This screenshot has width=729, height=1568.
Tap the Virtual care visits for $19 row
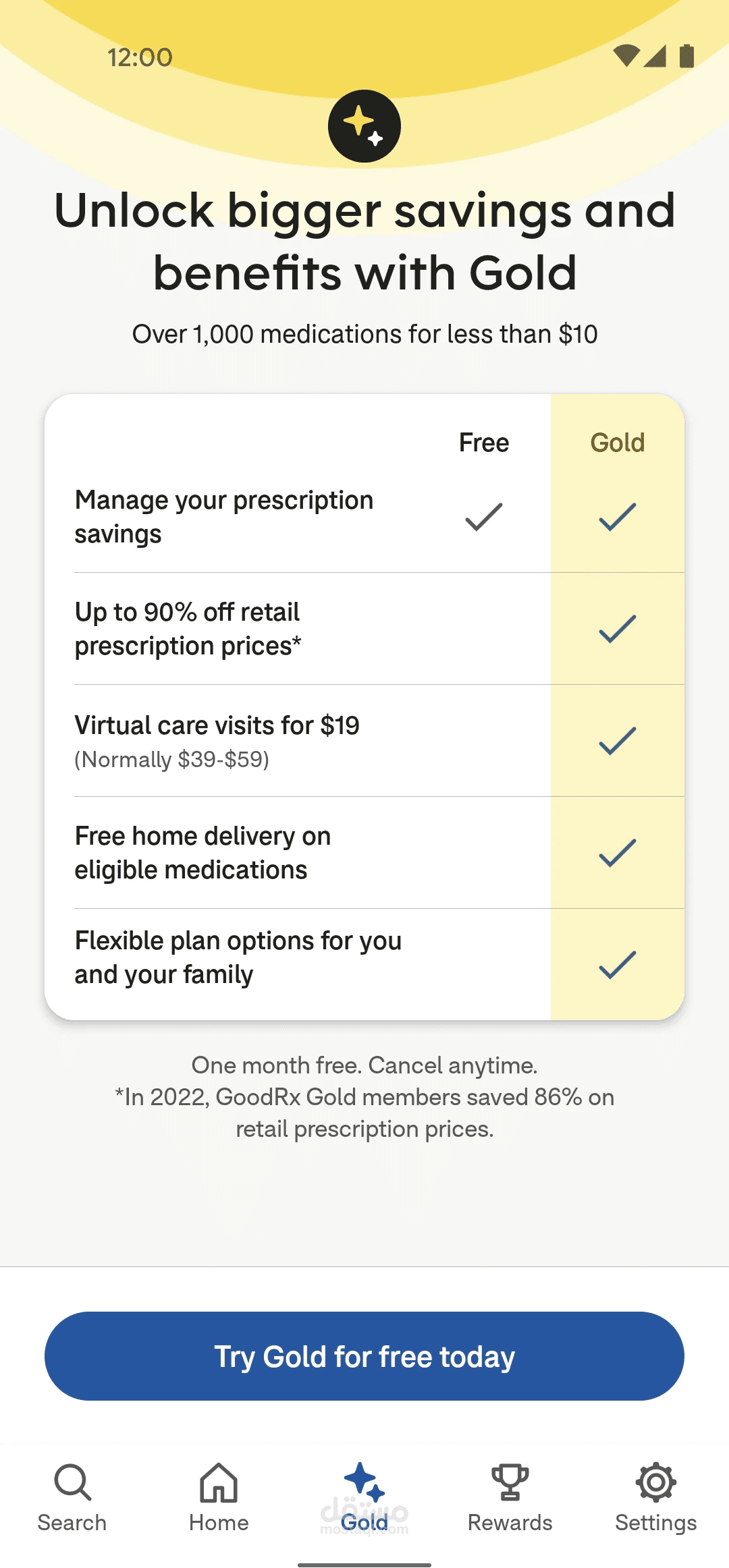(217, 726)
